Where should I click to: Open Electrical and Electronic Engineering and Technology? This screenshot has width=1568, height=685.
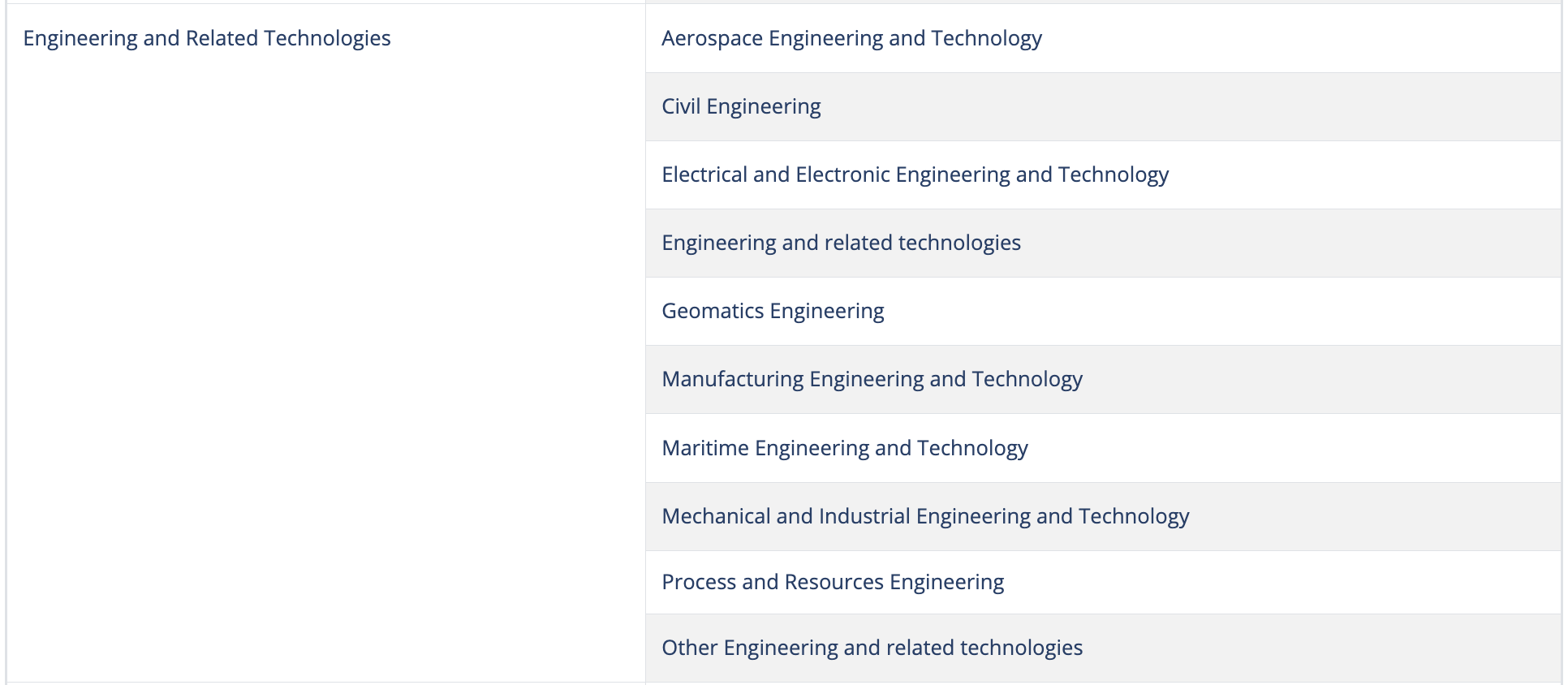tap(915, 174)
